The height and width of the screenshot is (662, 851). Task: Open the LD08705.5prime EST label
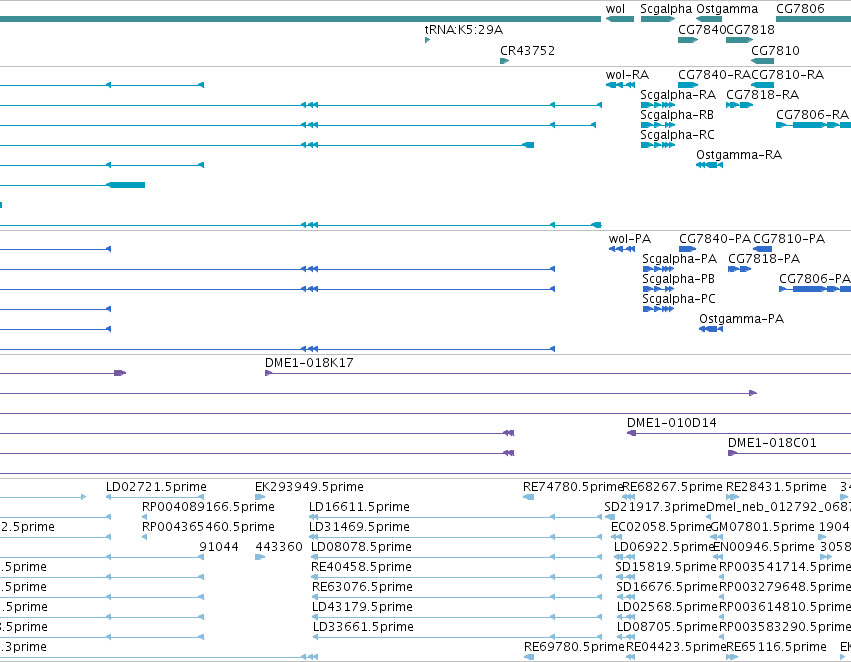coord(668,628)
